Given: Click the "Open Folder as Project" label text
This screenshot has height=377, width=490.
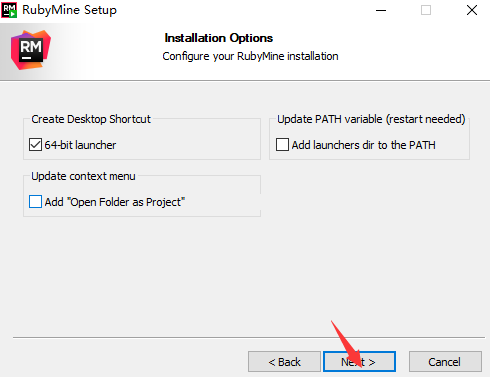Looking at the screenshot, I should [126, 202].
